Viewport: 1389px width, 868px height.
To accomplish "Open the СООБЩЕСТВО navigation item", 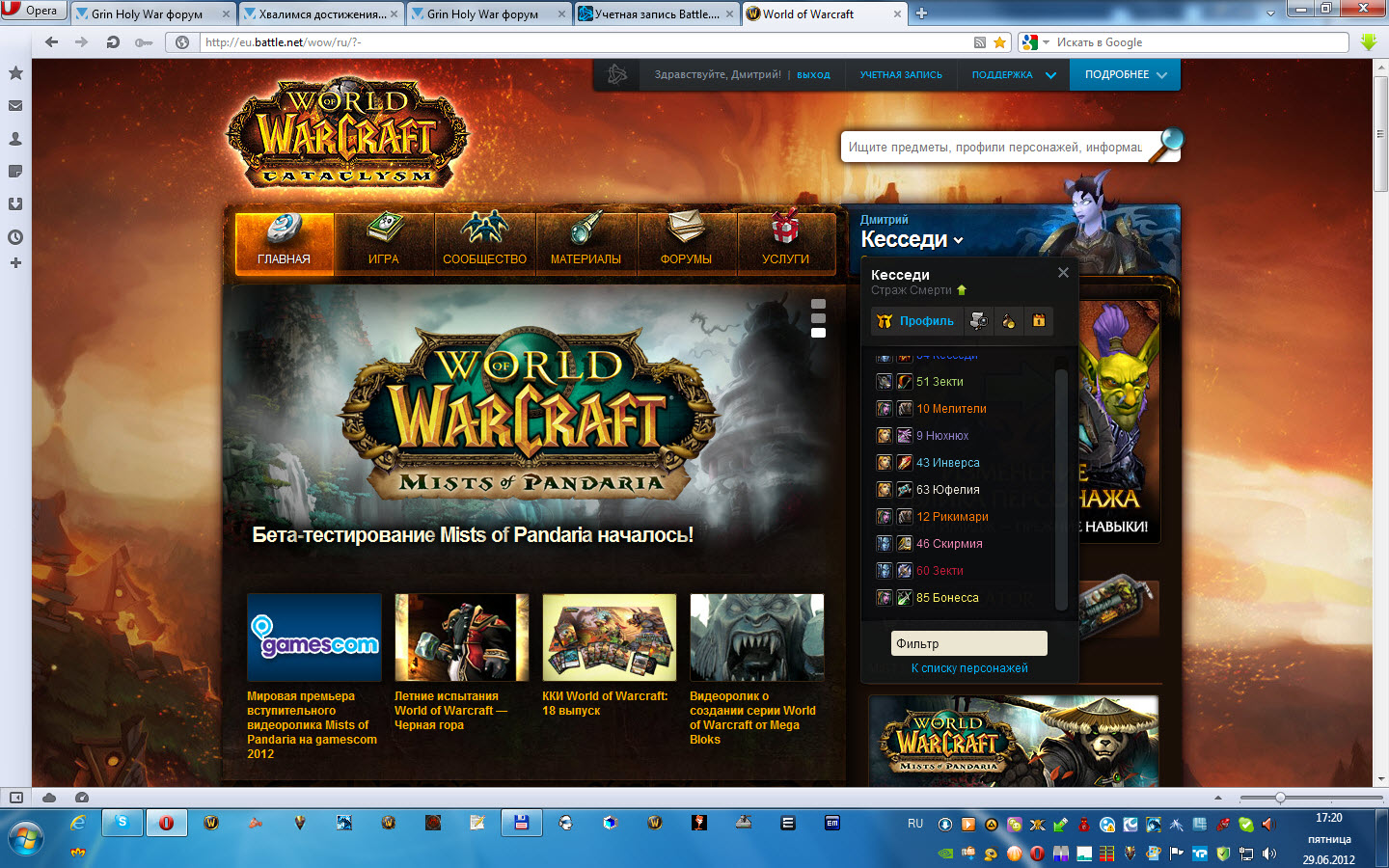I will click(485, 244).
